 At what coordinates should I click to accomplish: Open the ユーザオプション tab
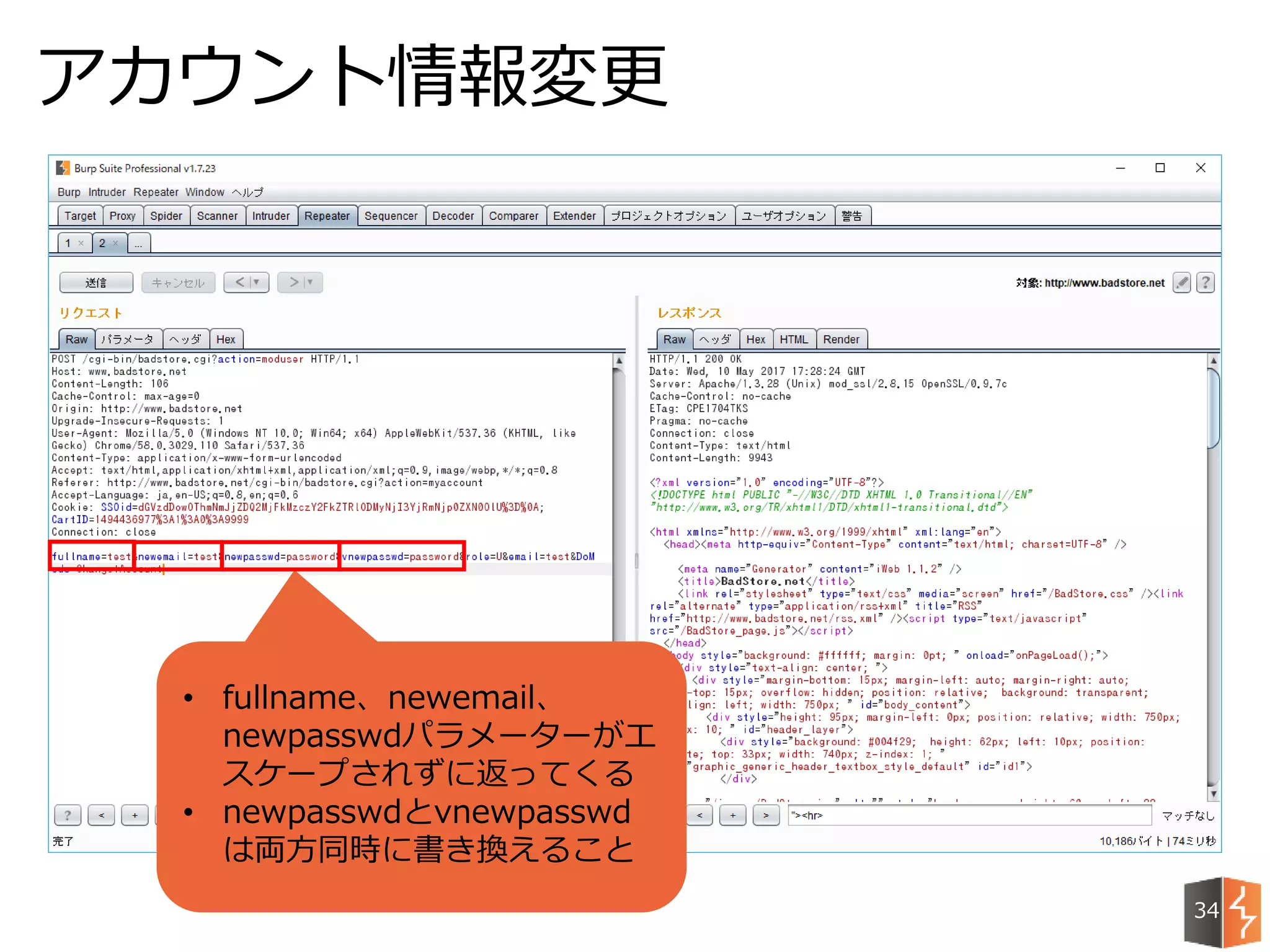tap(784, 216)
